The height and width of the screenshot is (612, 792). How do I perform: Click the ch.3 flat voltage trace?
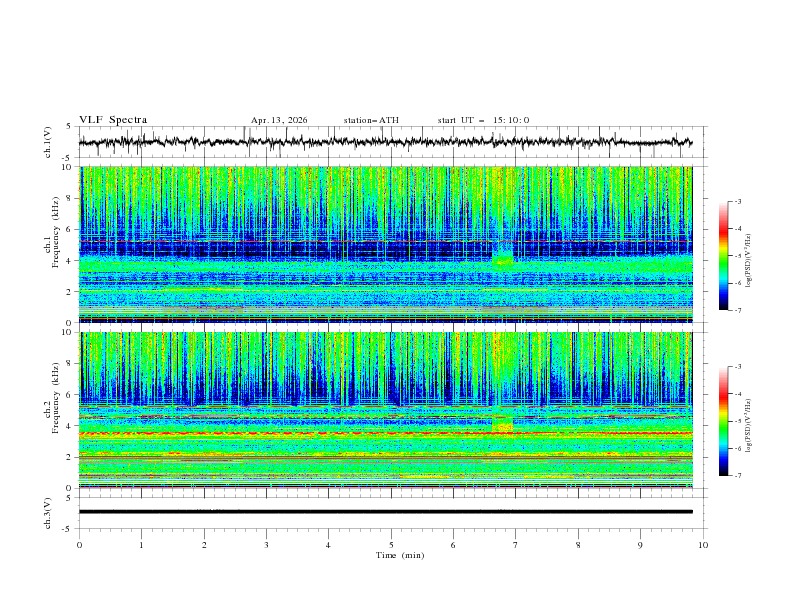click(x=386, y=512)
